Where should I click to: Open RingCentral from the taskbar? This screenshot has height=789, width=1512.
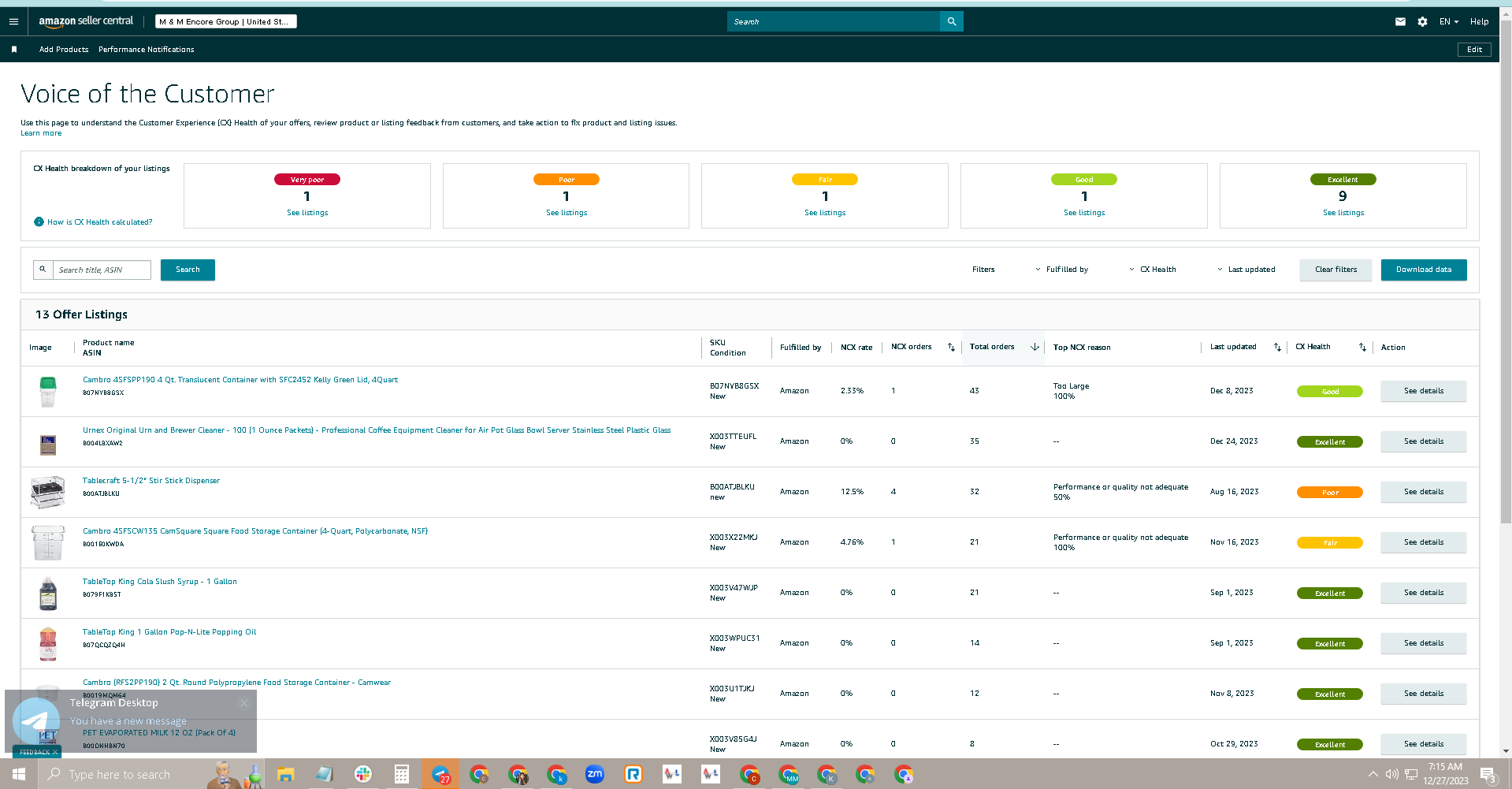633,774
